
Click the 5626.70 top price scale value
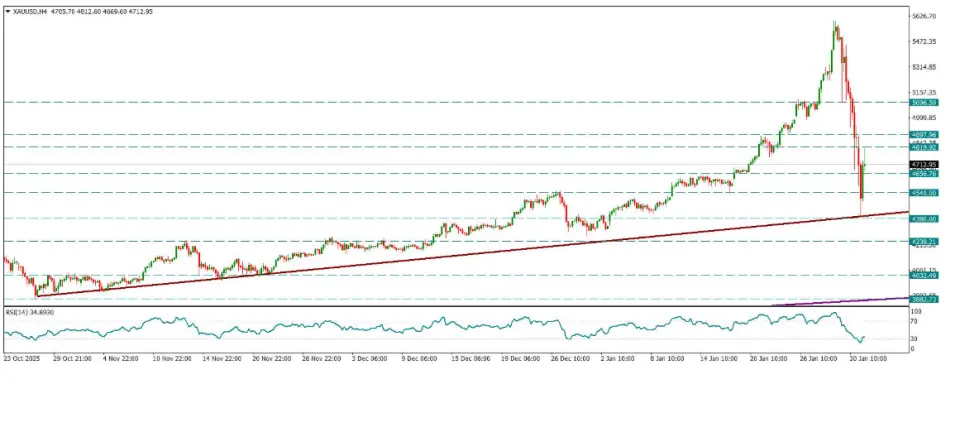click(x=923, y=17)
